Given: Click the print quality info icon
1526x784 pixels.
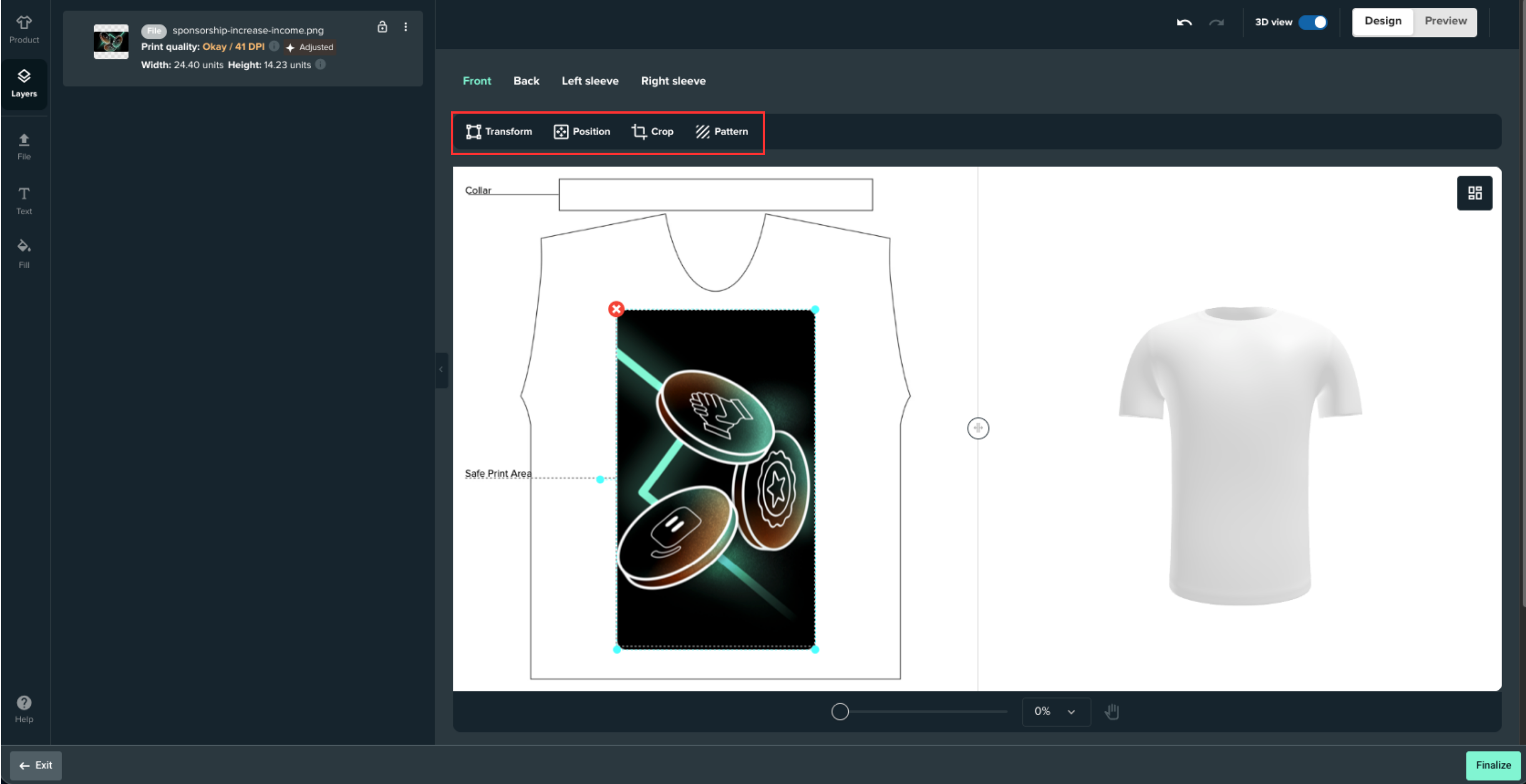Looking at the screenshot, I should pyautogui.click(x=274, y=46).
